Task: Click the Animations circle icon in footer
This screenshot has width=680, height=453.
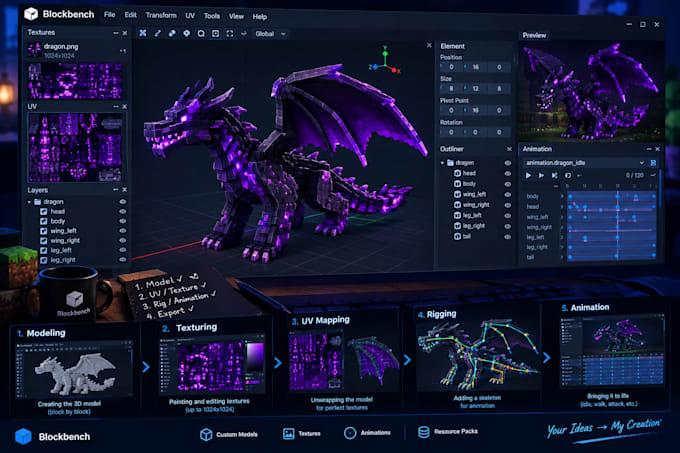Action: (x=350, y=433)
